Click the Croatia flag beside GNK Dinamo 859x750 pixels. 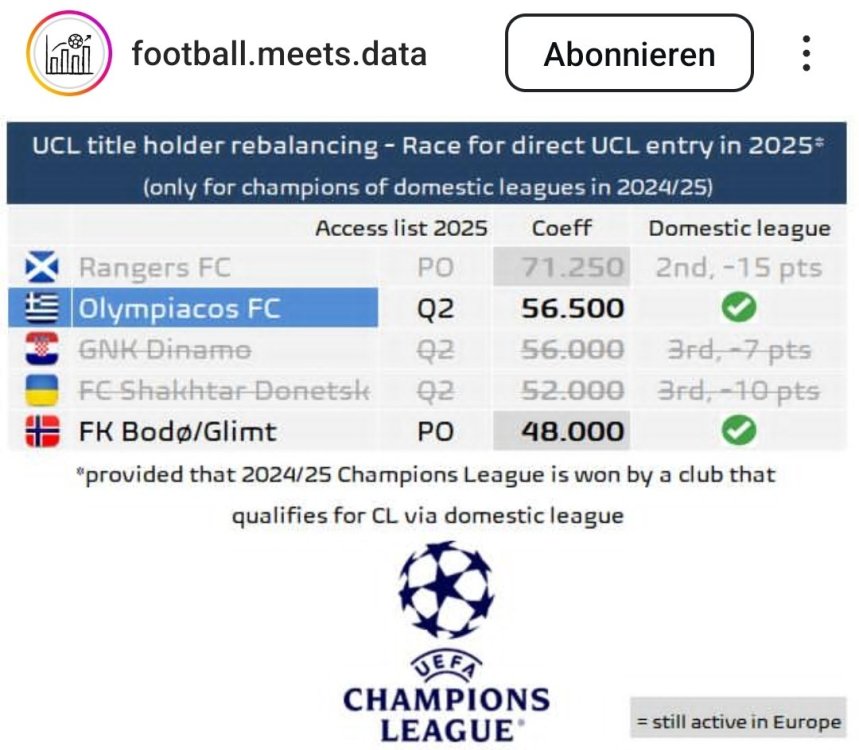(41, 349)
